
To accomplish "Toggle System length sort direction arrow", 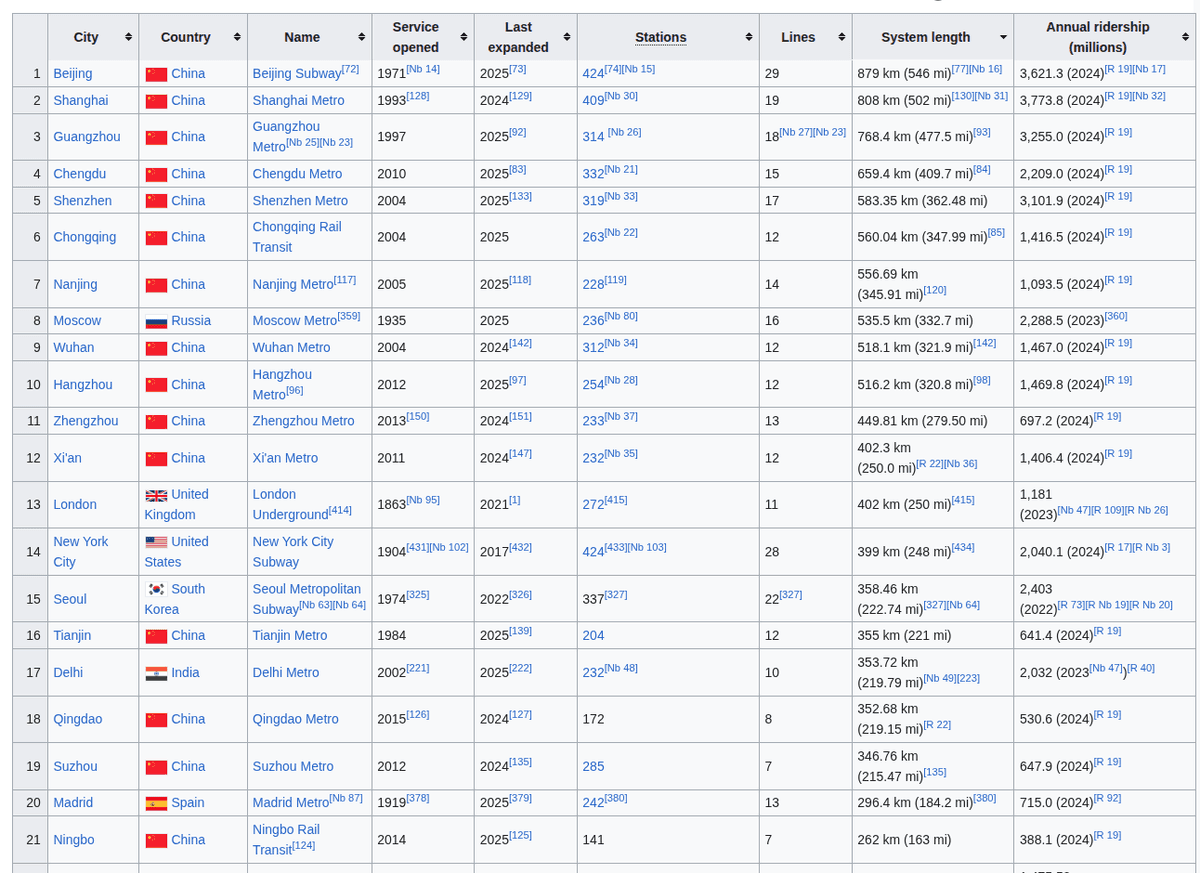I will point(1003,37).
